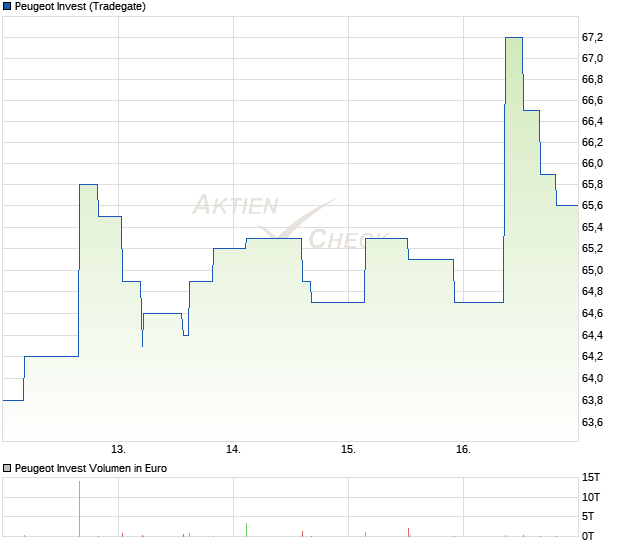Image resolution: width=620 pixels, height=546 pixels.
Task: Click the 66,2 price axis label
Action: 592,142
